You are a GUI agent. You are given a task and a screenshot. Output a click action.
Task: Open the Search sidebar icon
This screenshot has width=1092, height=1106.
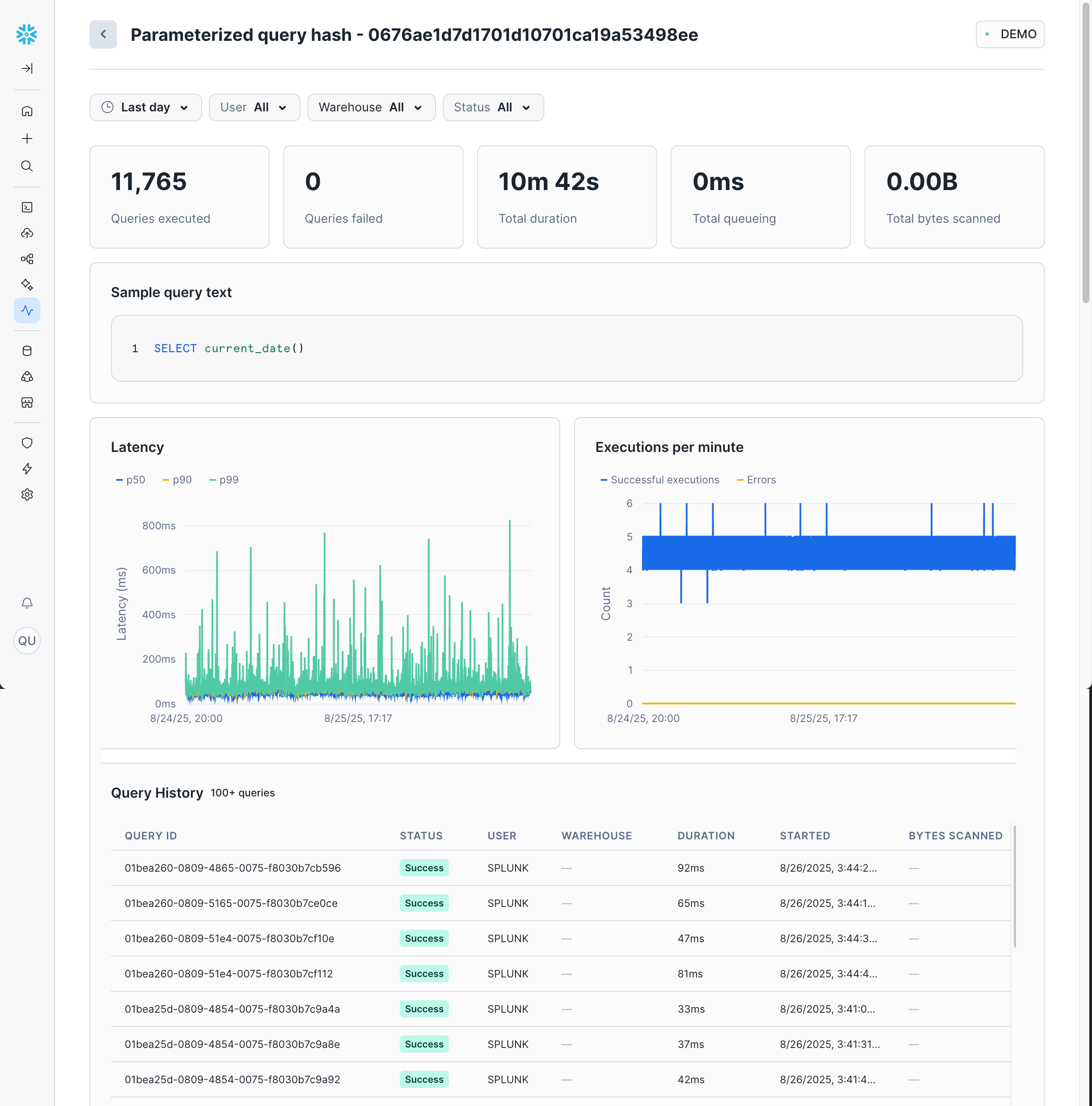[x=27, y=166]
